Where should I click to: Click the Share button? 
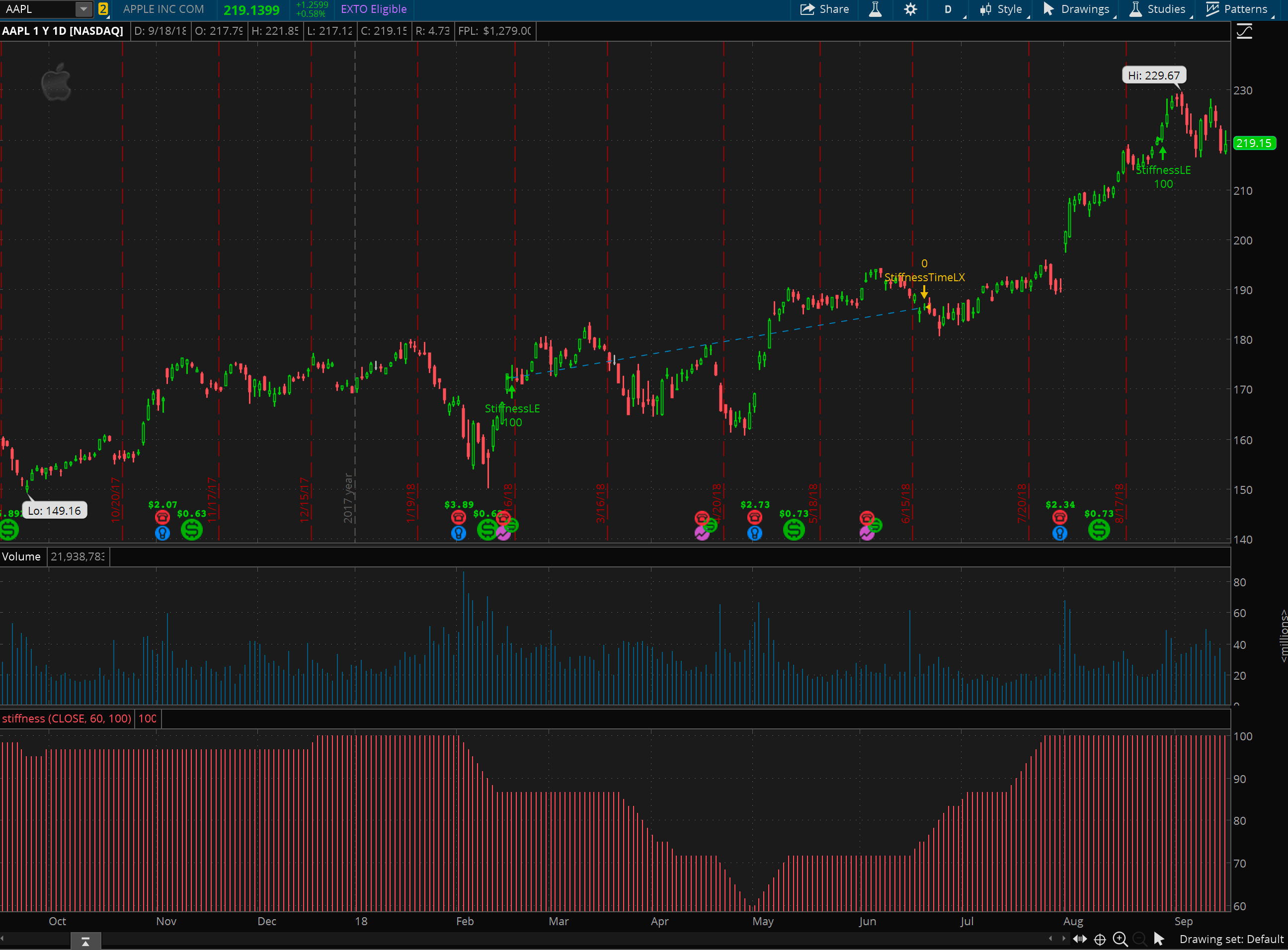click(824, 9)
